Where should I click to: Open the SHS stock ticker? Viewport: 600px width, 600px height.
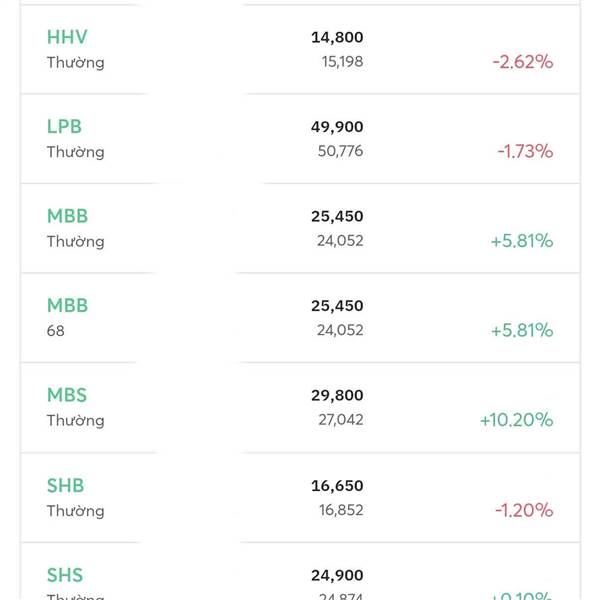tap(65, 575)
